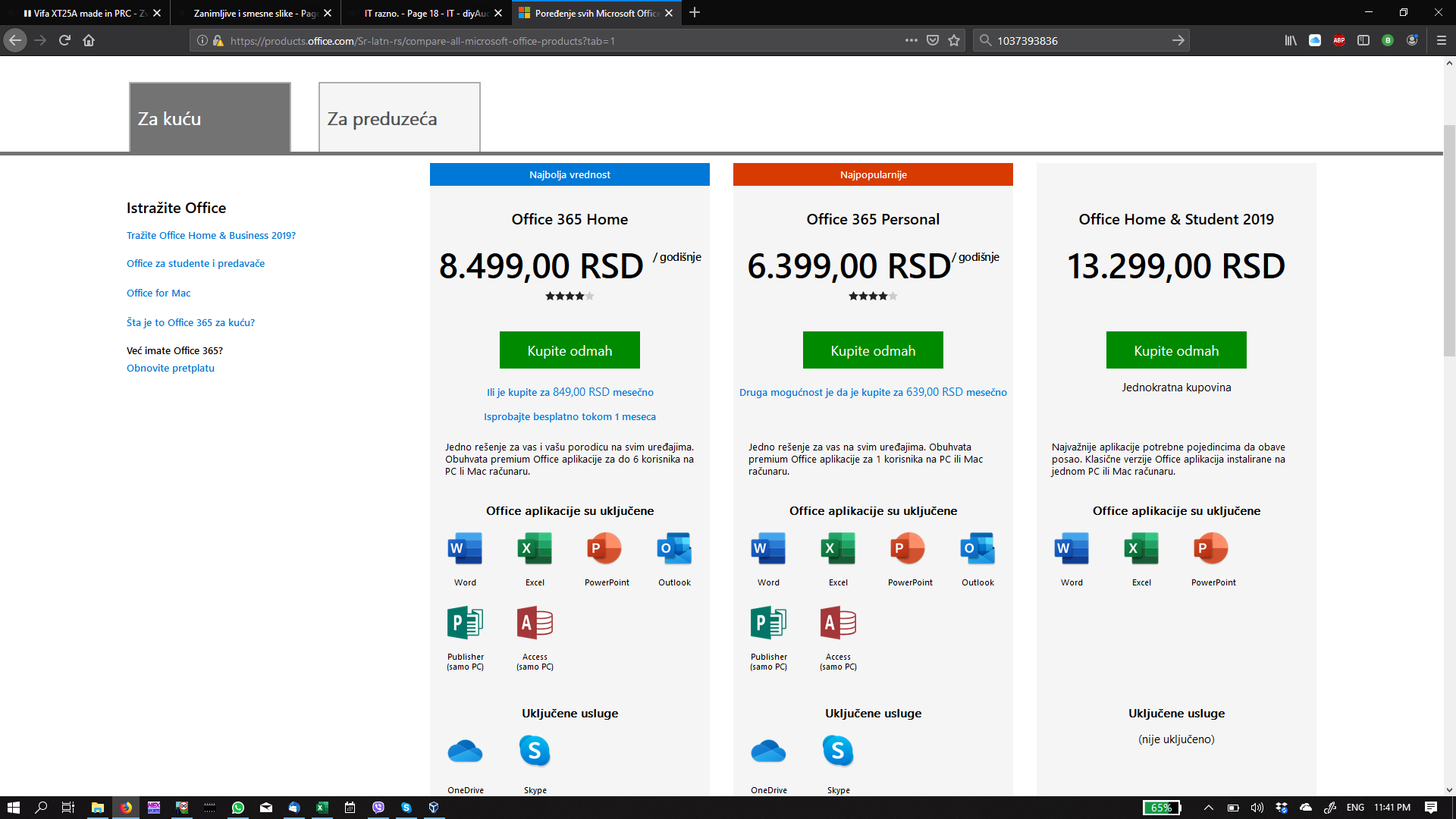Switch to the Za preduzeća tab
Image resolution: width=1456 pixels, height=819 pixels.
[x=400, y=118]
